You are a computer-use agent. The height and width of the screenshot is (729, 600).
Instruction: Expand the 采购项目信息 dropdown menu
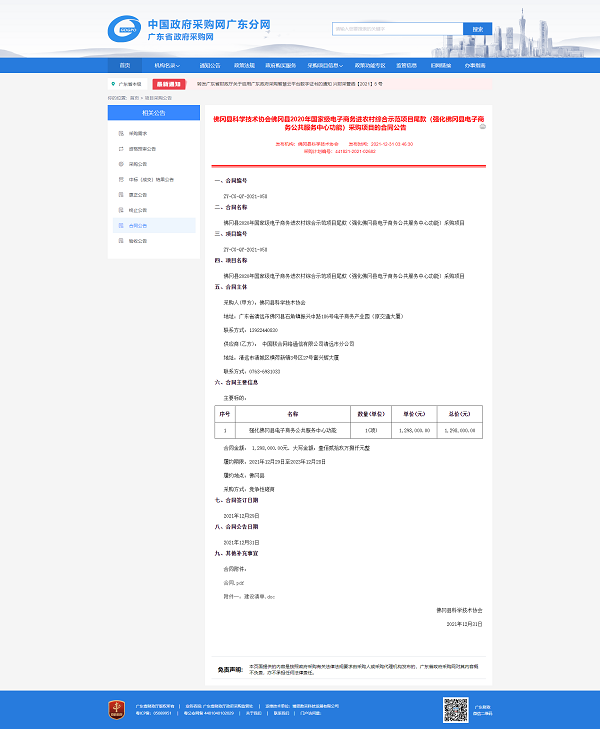325,66
